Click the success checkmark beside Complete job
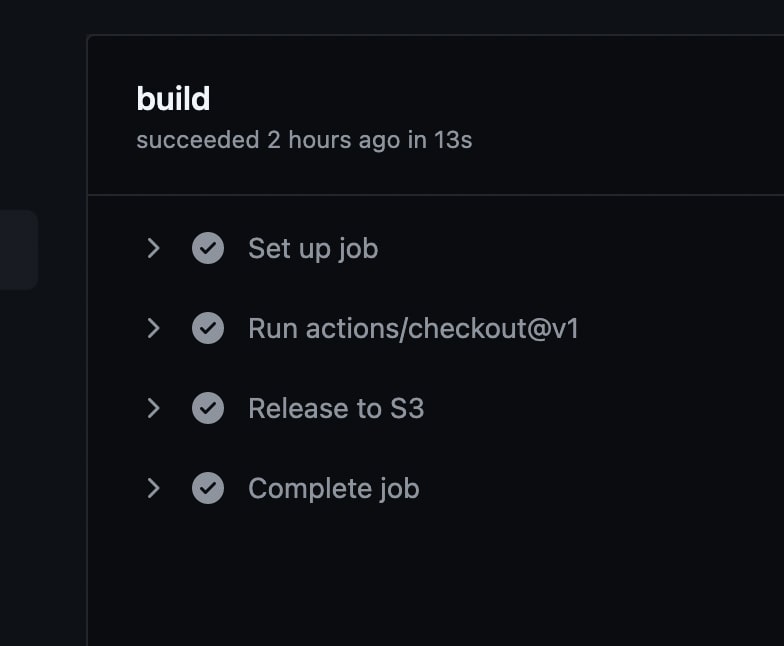The width and height of the screenshot is (784, 646). (208, 488)
